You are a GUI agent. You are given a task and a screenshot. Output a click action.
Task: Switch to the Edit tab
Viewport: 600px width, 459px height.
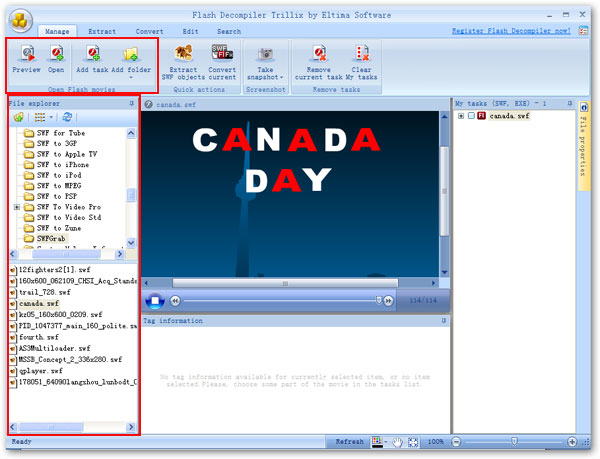191,31
